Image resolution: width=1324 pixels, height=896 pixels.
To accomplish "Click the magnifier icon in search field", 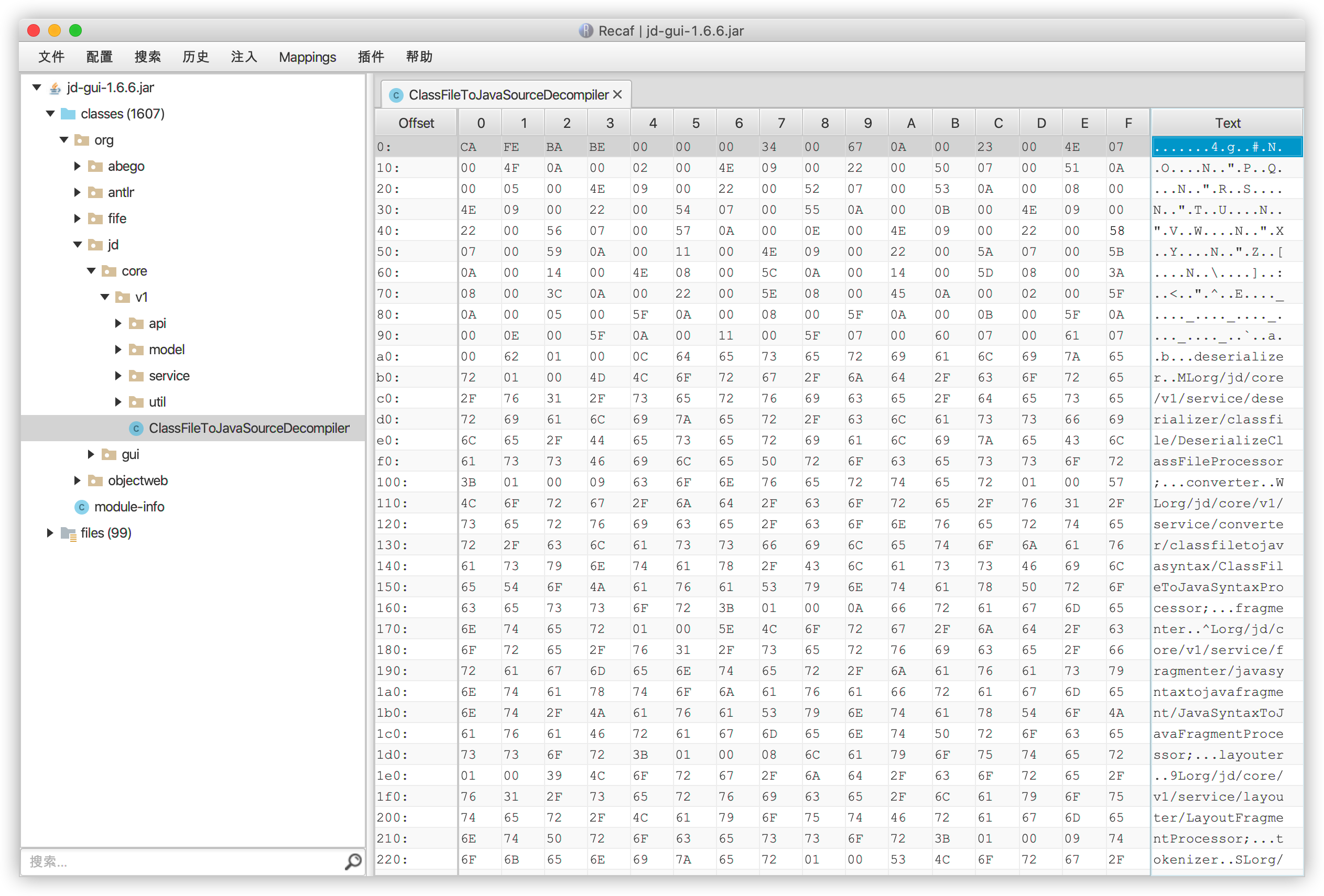I will (353, 861).
